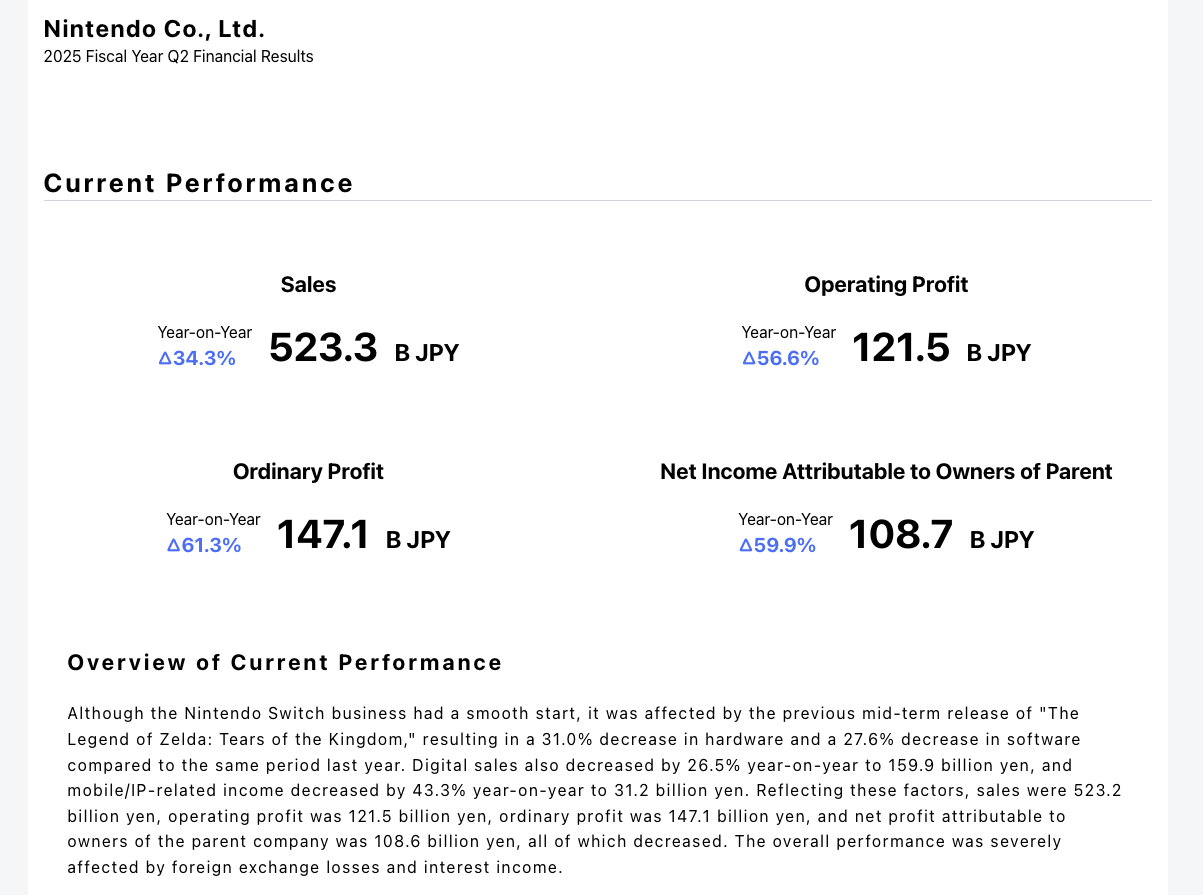Click the 59.9% net income change

click(x=778, y=545)
